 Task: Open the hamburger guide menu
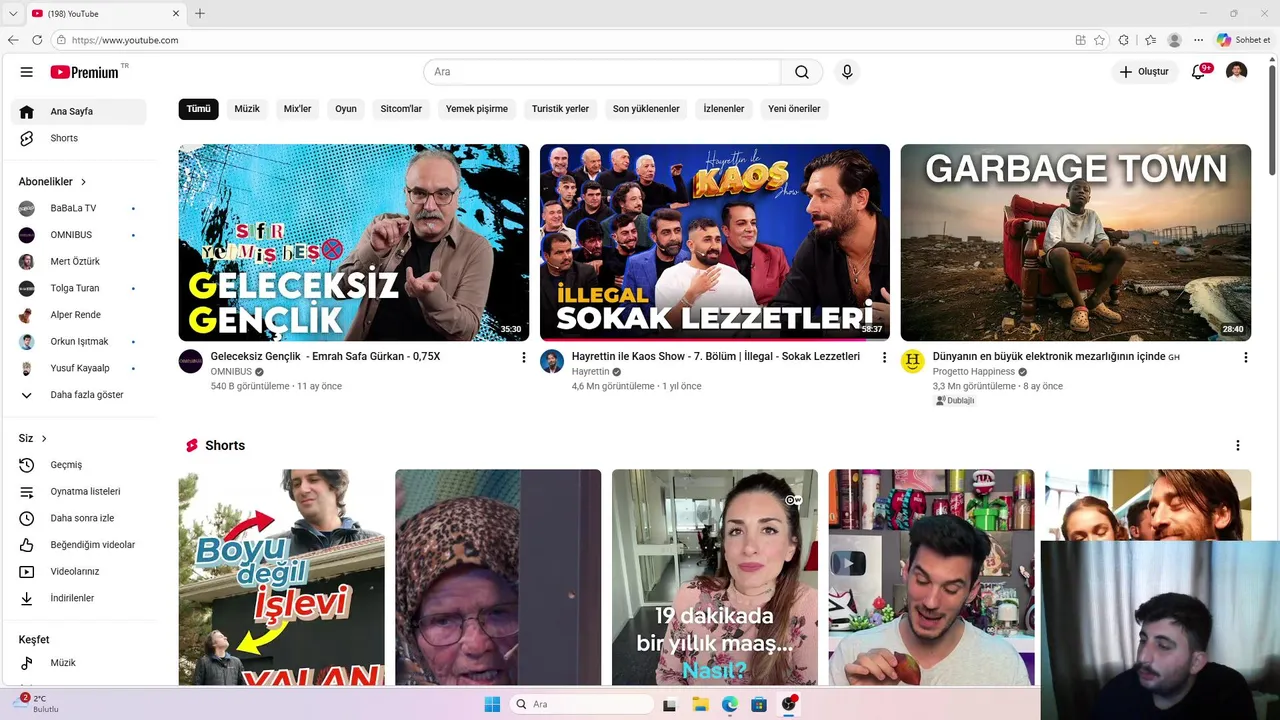[27, 72]
